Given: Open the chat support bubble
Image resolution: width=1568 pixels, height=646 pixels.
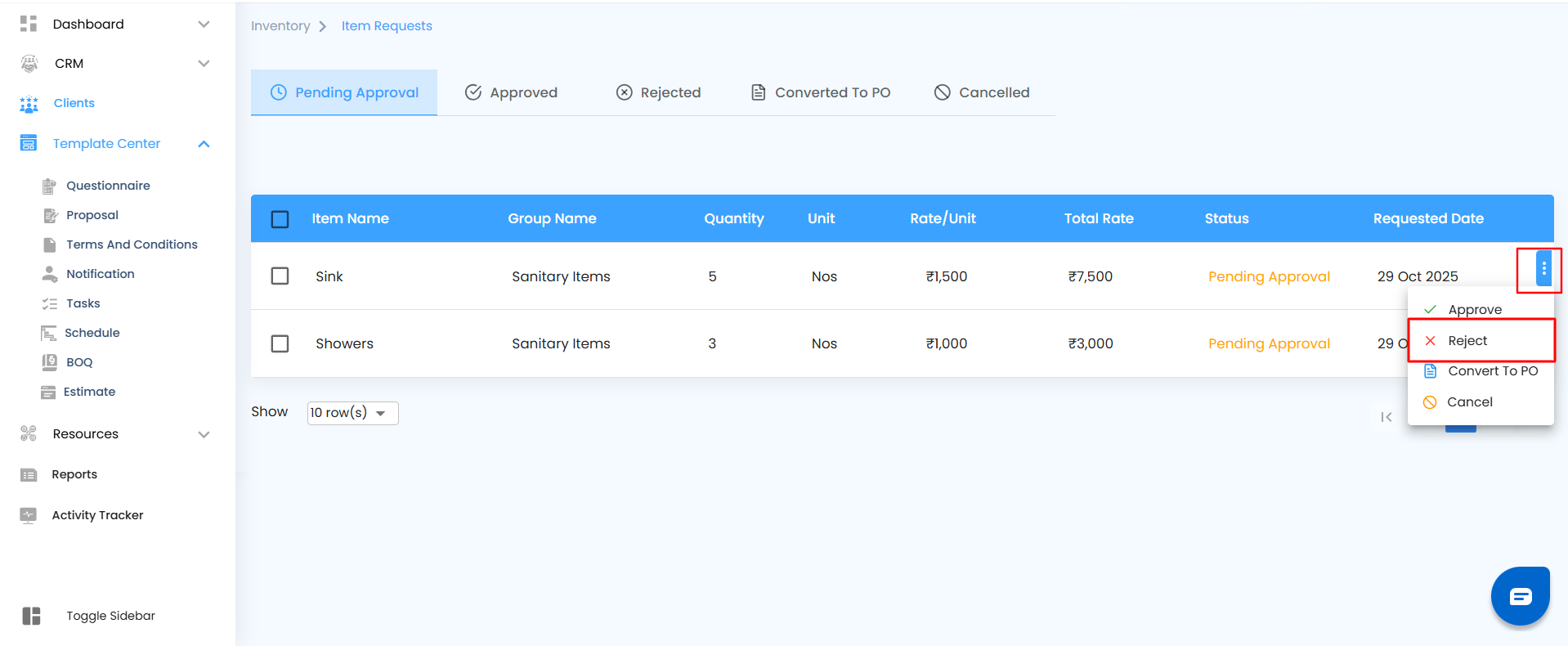Looking at the screenshot, I should point(1521,596).
